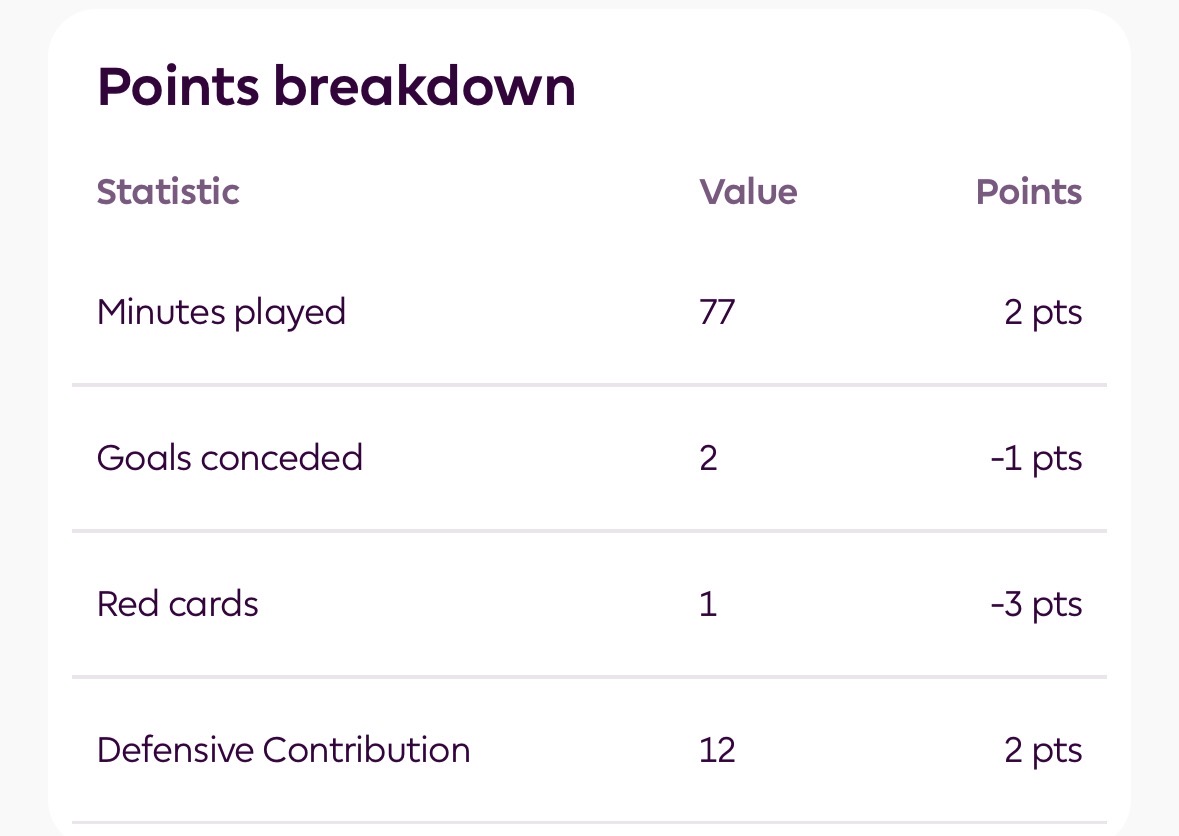Click the divider line under Goals conceded row

589,531
